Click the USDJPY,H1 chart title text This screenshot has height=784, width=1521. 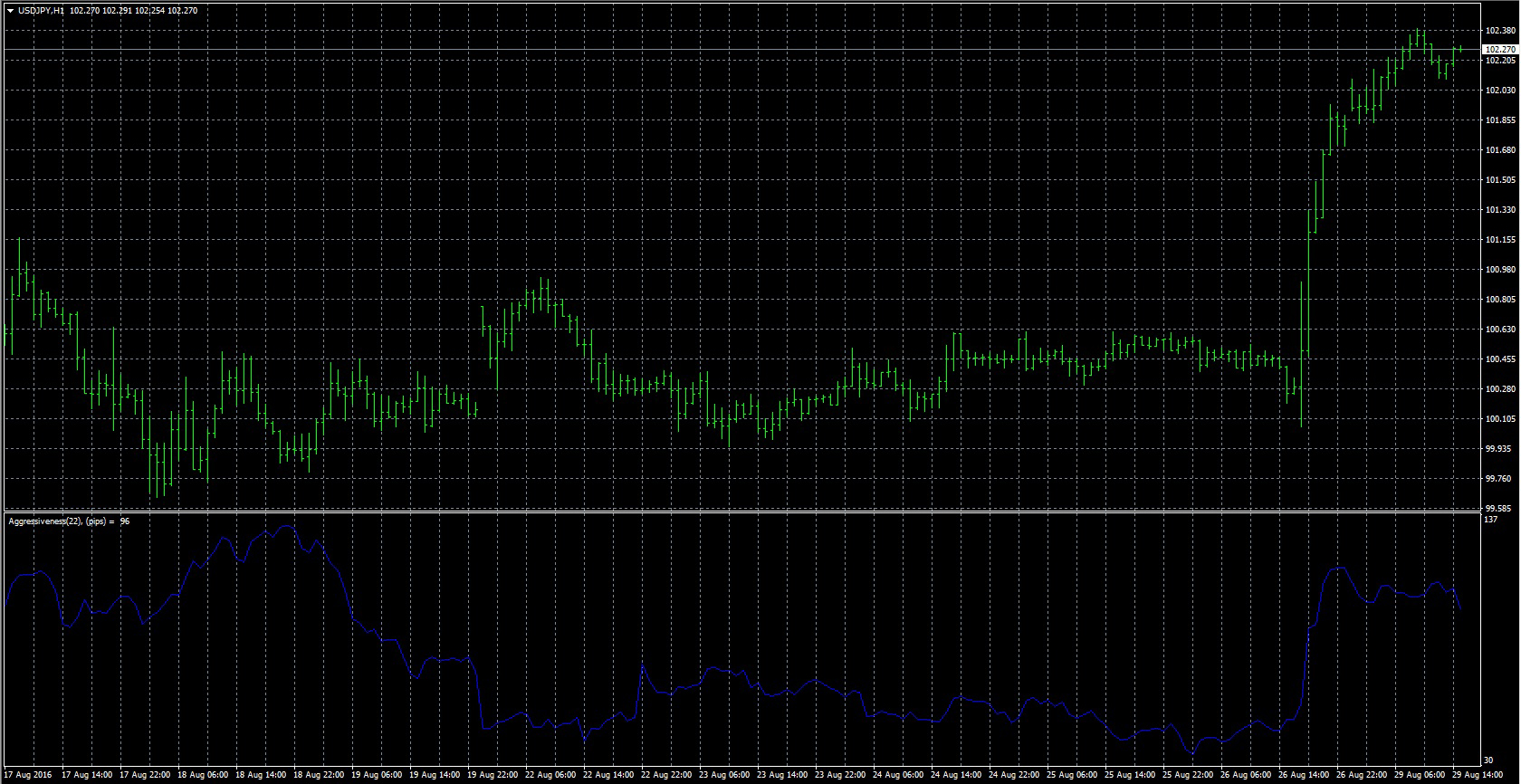pyautogui.click(x=41, y=11)
